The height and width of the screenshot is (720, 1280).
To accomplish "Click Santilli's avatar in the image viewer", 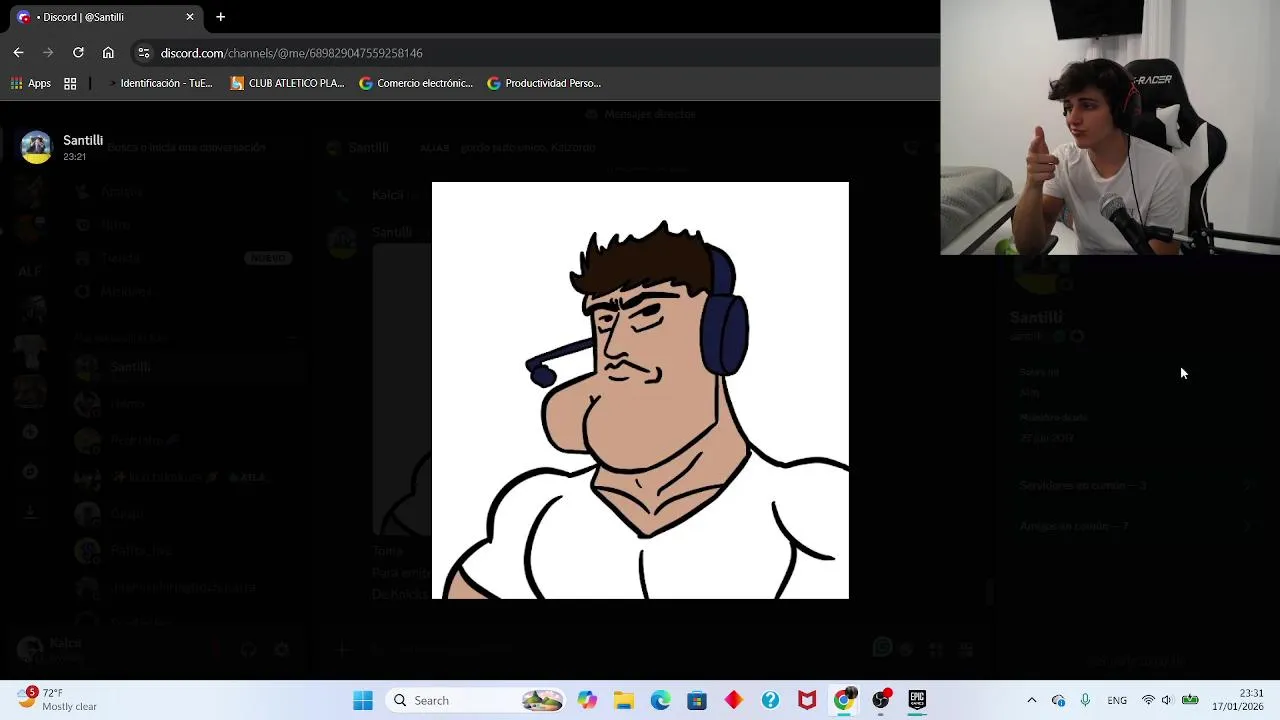I will [x=36, y=147].
